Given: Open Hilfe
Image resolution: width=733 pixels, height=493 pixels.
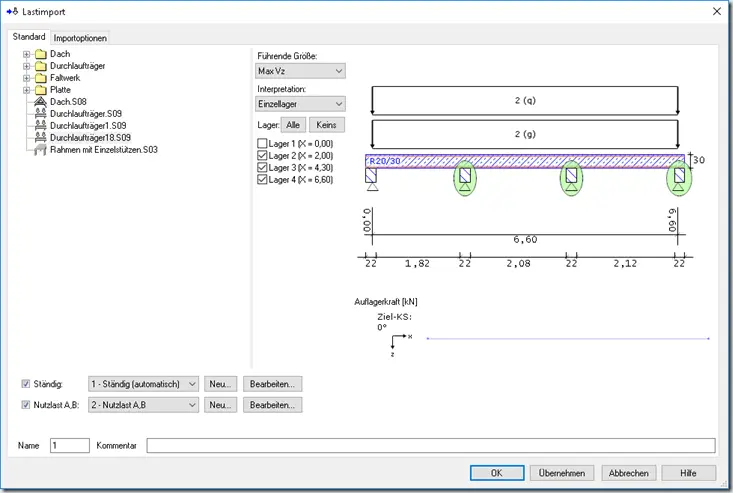Looking at the screenshot, I should point(689,473).
